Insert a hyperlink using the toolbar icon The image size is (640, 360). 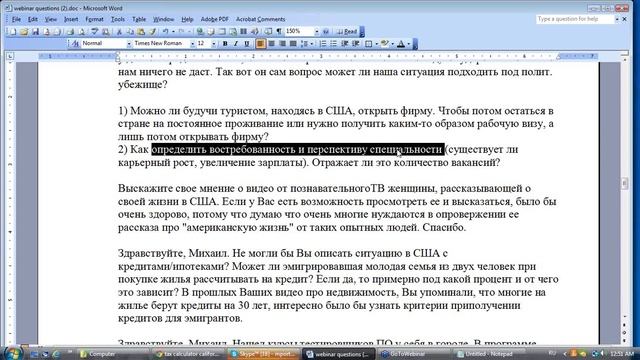pos(200,31)
